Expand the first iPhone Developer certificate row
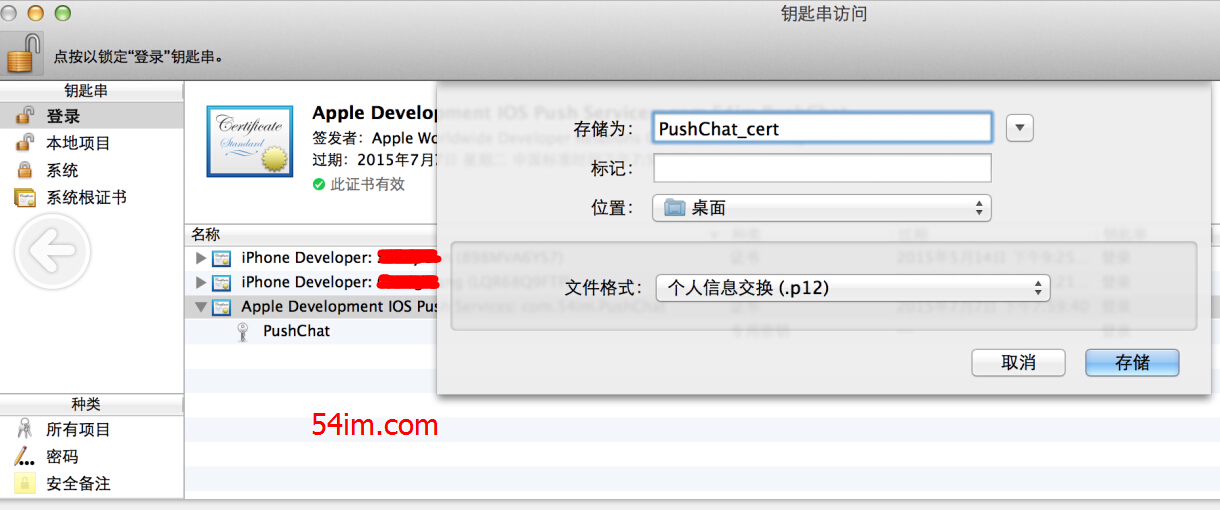Viewport: 1220px width, 510px height. [201, 258]
